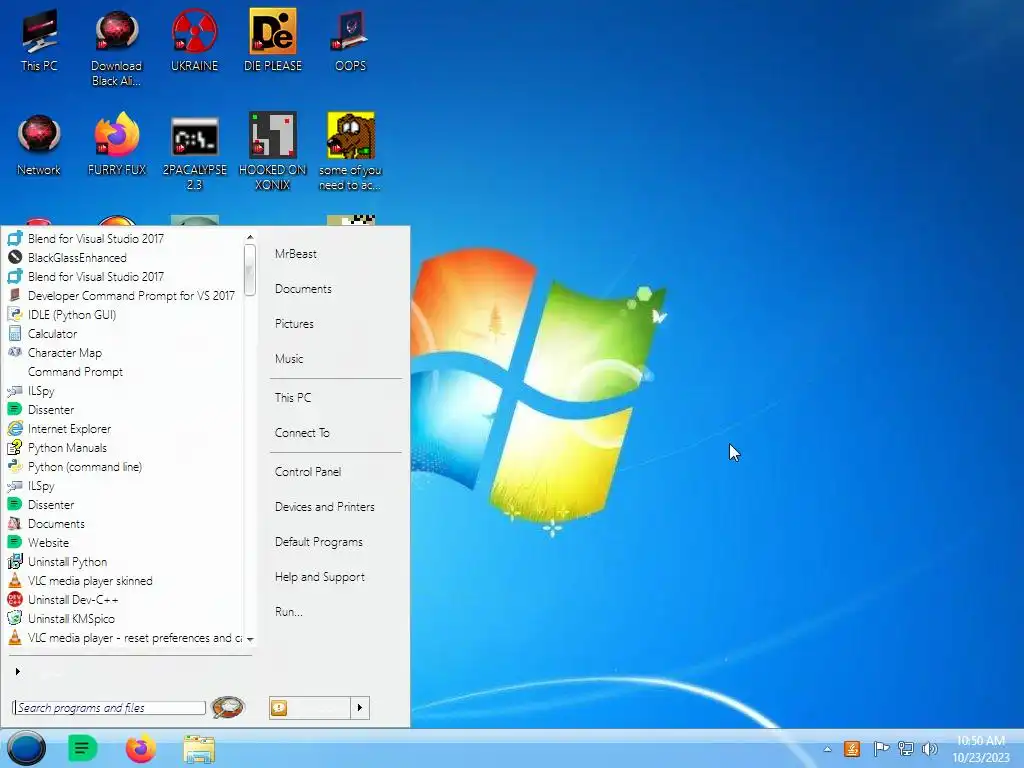Launch Firefox from the taskbar

140,748
